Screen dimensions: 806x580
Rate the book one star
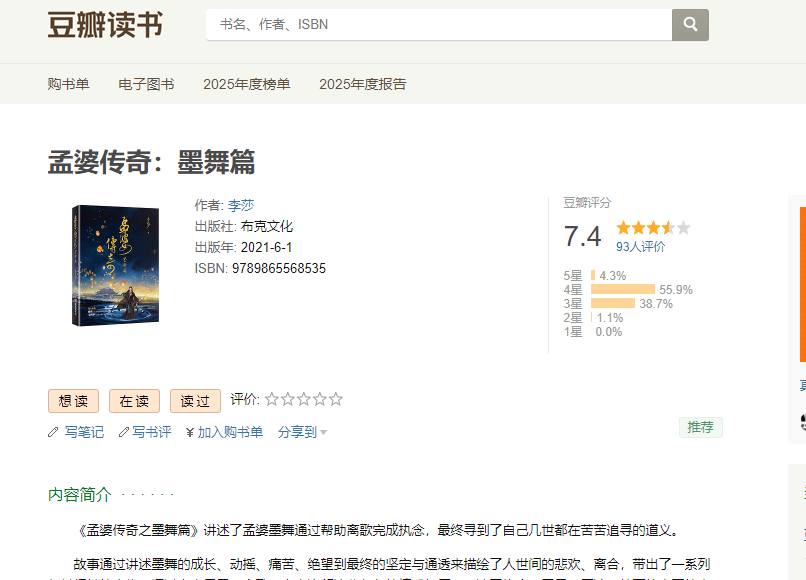[x=272, y=400]
